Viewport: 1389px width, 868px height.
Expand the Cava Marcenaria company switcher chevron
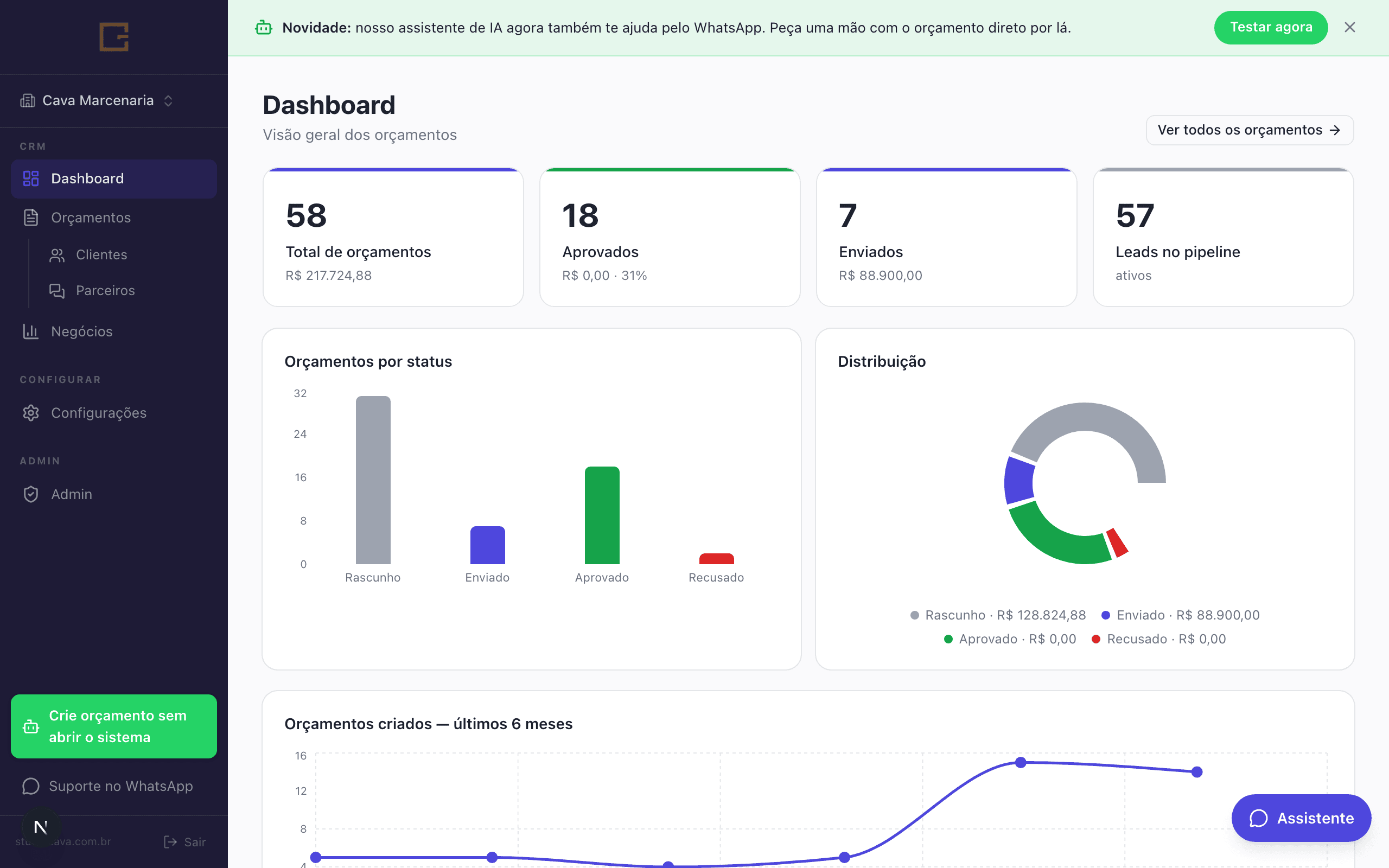click(168, 101)
